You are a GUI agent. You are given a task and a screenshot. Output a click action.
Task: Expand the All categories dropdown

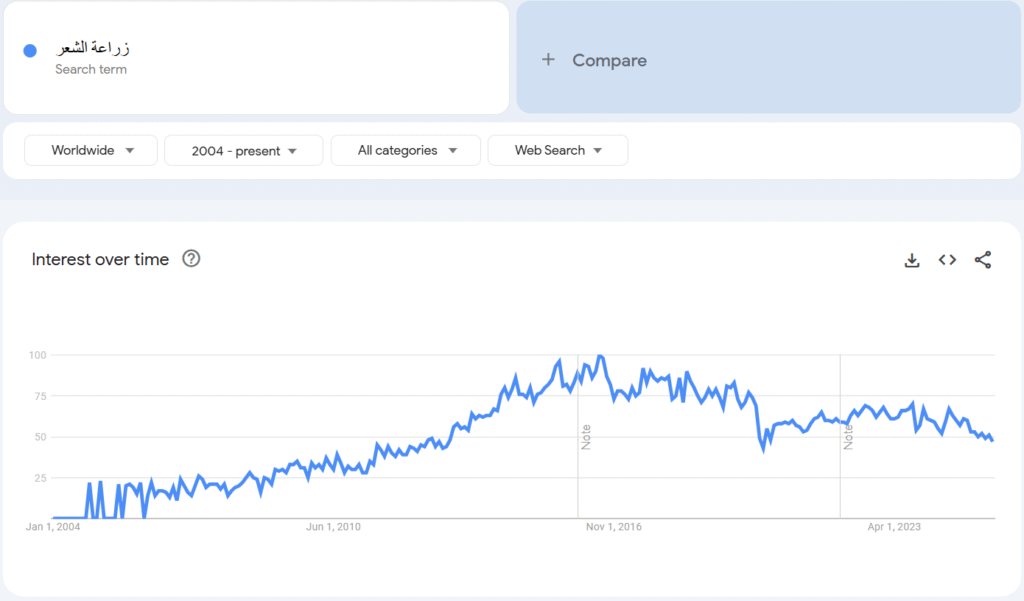406,150
